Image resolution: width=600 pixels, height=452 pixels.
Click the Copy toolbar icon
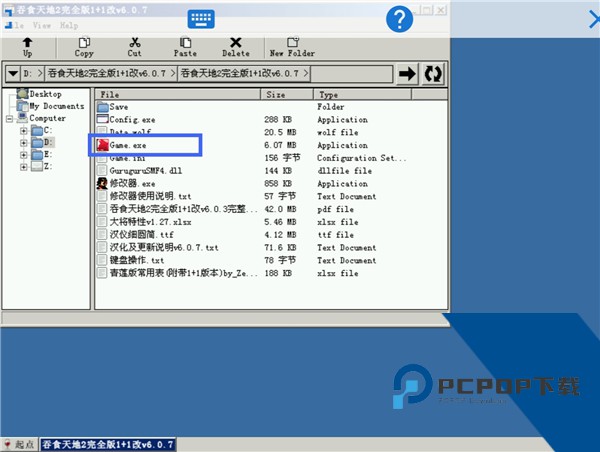click(x=84, y=42)
